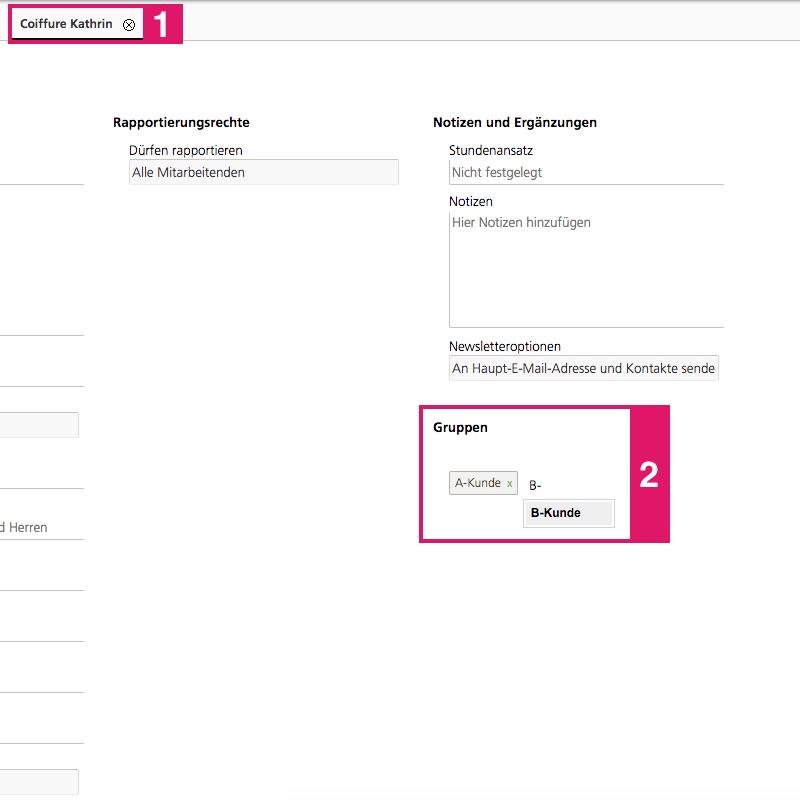Image resolution: width=800 pixels, height=800 pixels.
Task: Click the Gruppen section heading
Action: 460,427
